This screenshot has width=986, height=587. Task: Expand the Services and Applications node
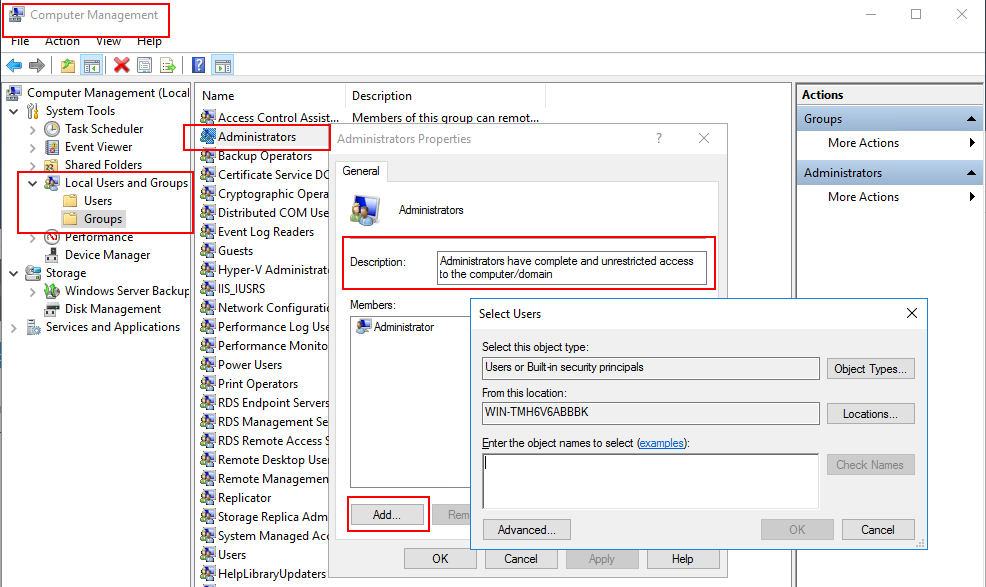point(14,328)
